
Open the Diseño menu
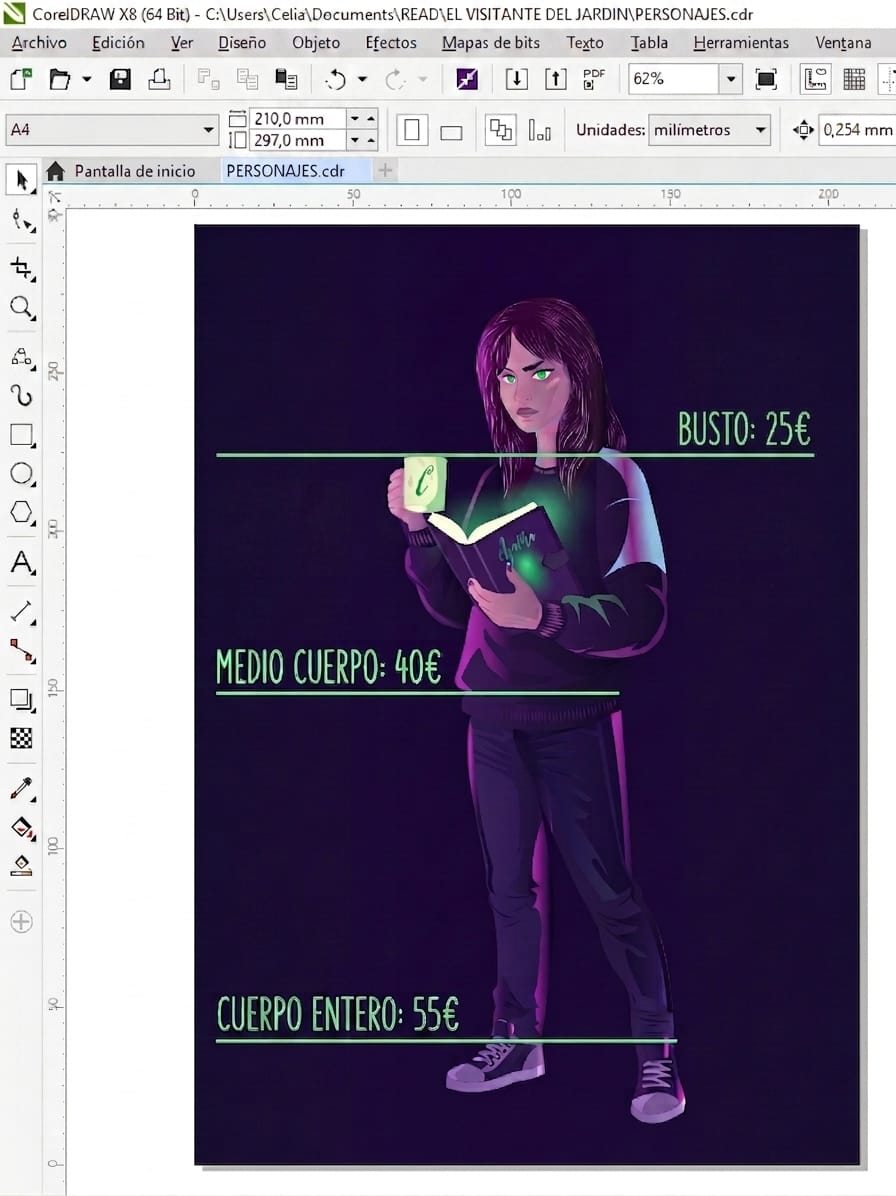click(x=242, y=43)
